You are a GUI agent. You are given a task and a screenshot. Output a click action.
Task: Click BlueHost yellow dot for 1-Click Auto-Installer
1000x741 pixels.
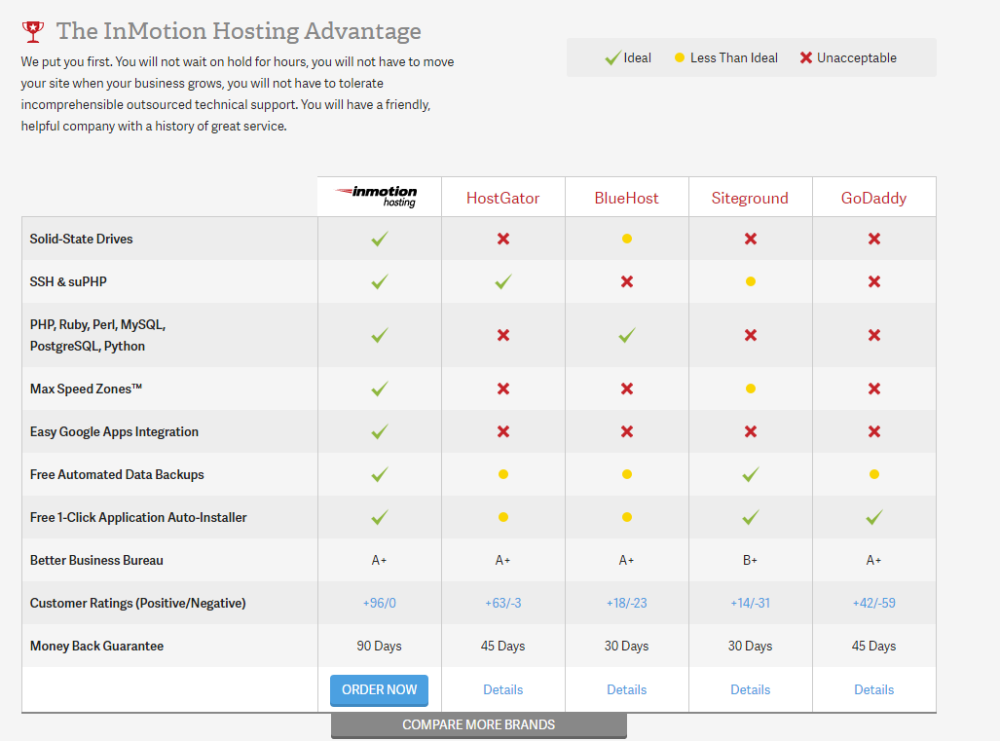(x=627, y=517)
